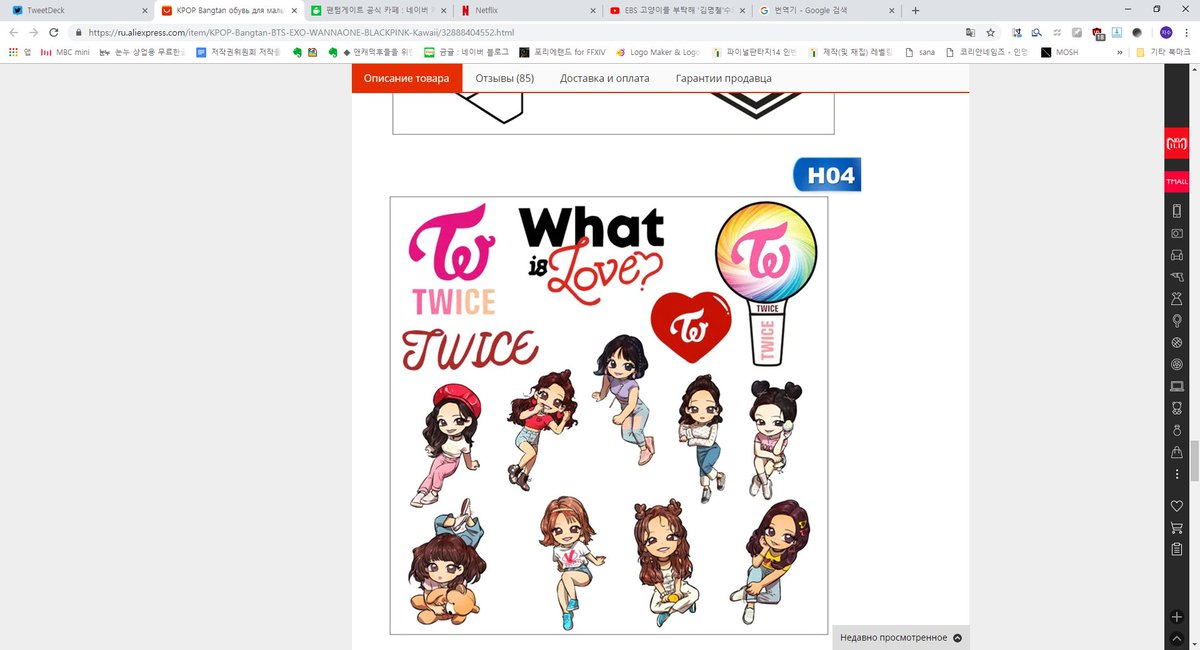
Task: Open the 포리에랜드 for FFXIV bookmark
Action: point(562,52)
